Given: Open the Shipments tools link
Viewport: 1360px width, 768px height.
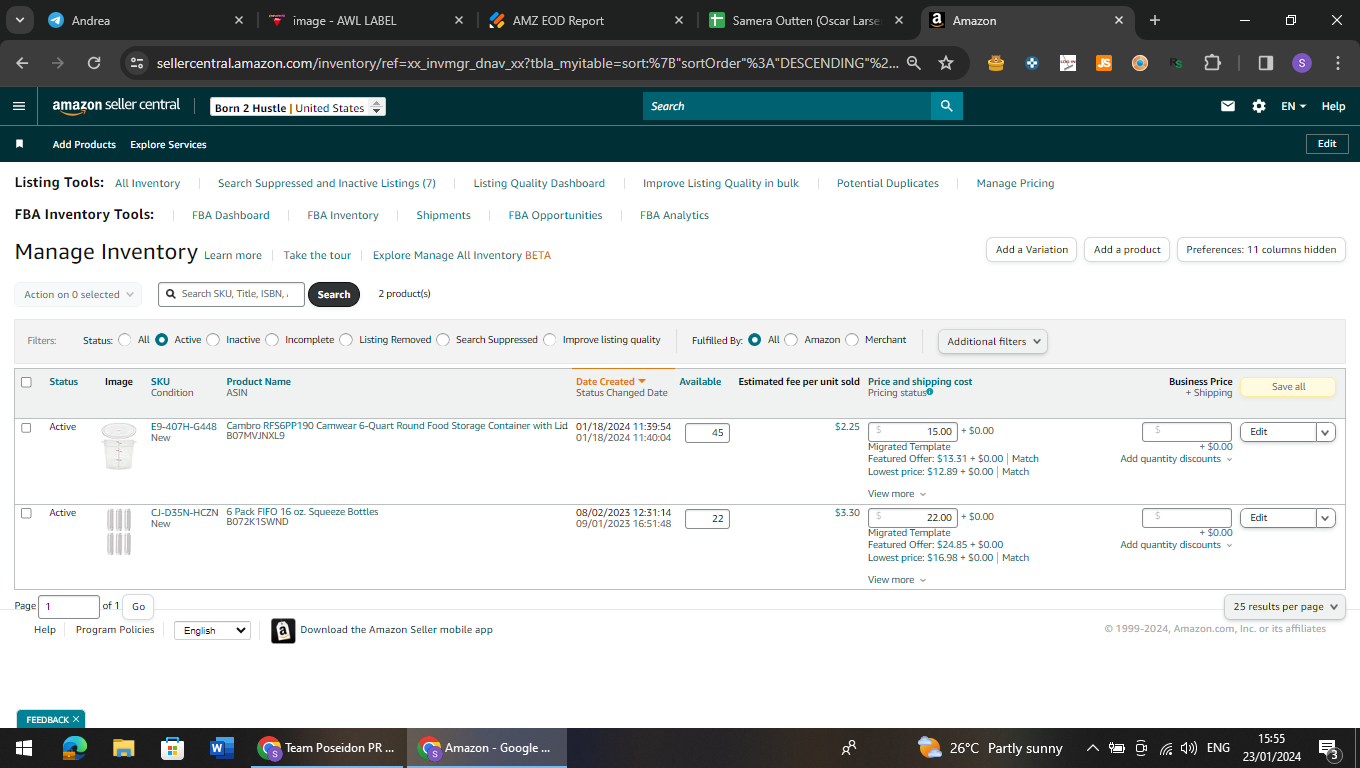Looking at the screenshot, I should 443,215.
